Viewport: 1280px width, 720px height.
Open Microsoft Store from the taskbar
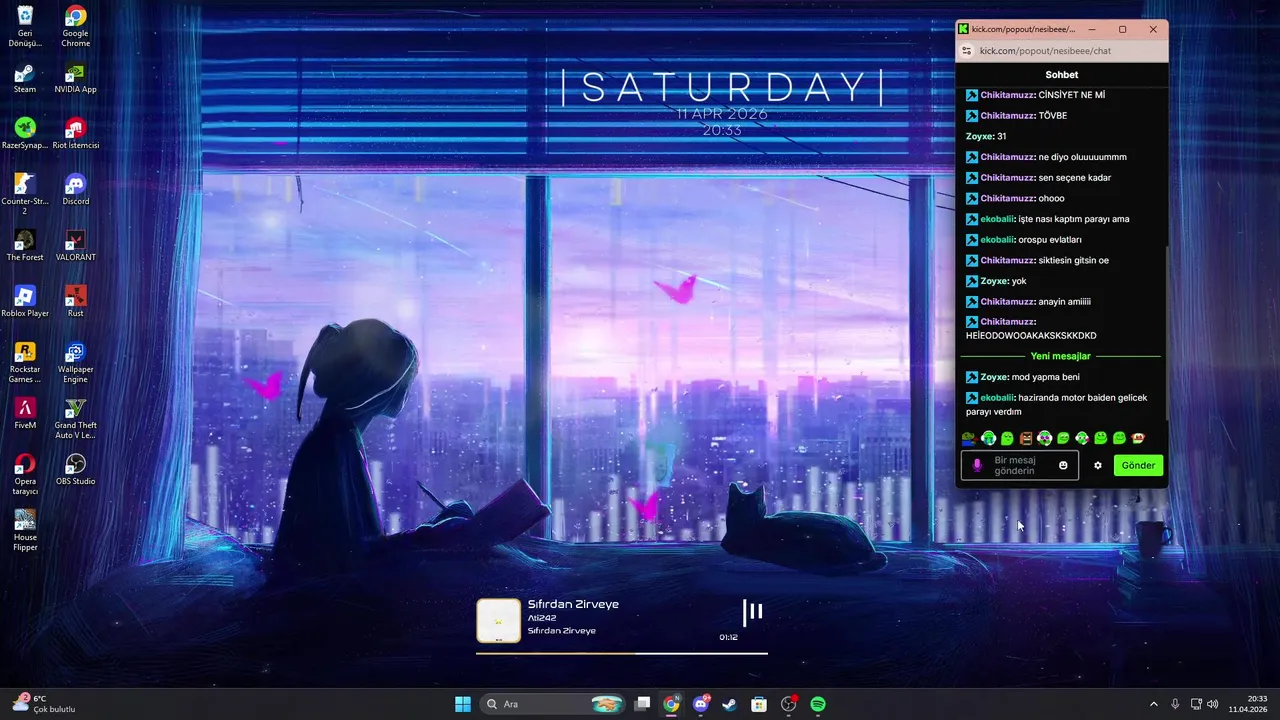coord(759,704)
